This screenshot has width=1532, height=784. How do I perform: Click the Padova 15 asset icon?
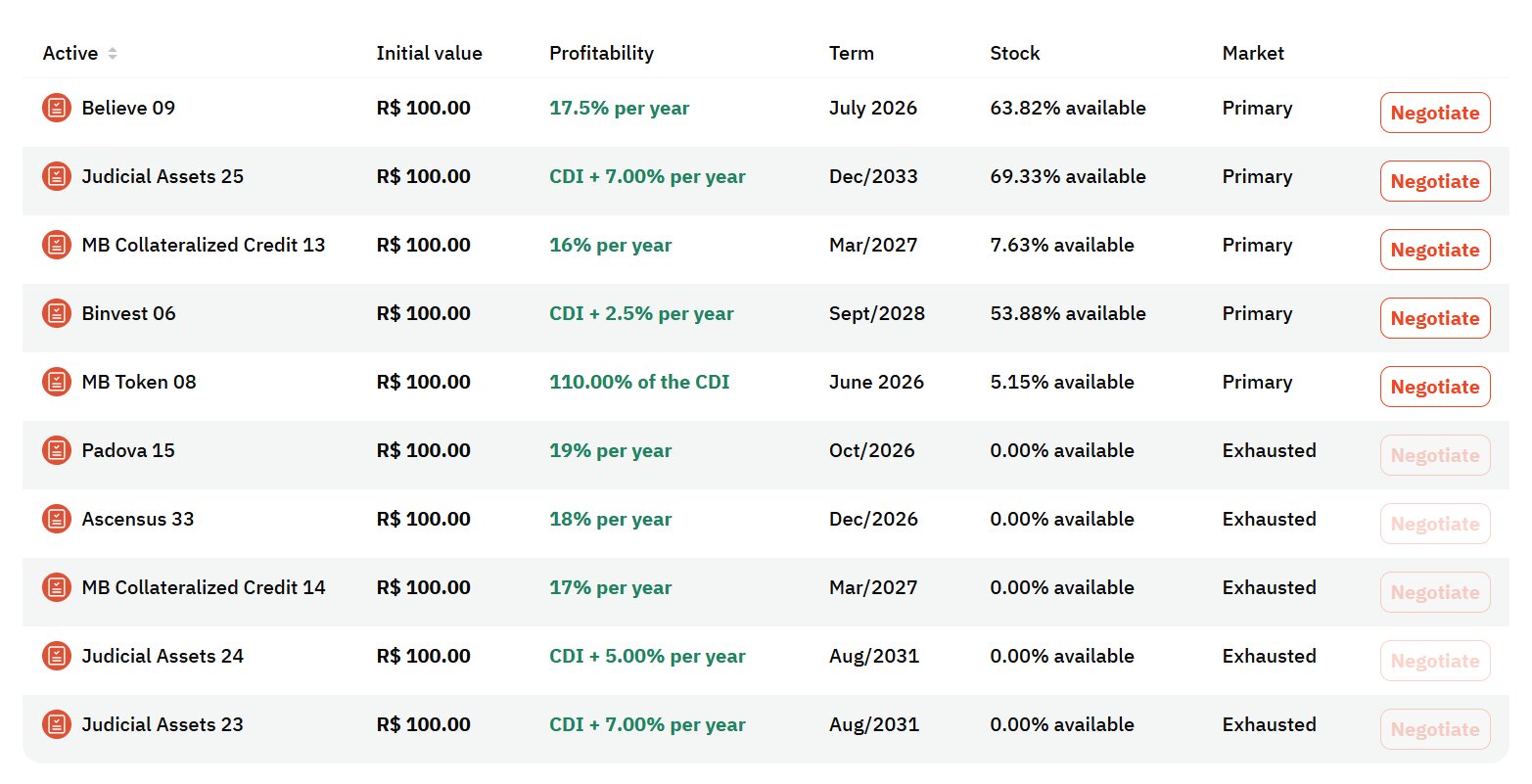tap(56, 450)
